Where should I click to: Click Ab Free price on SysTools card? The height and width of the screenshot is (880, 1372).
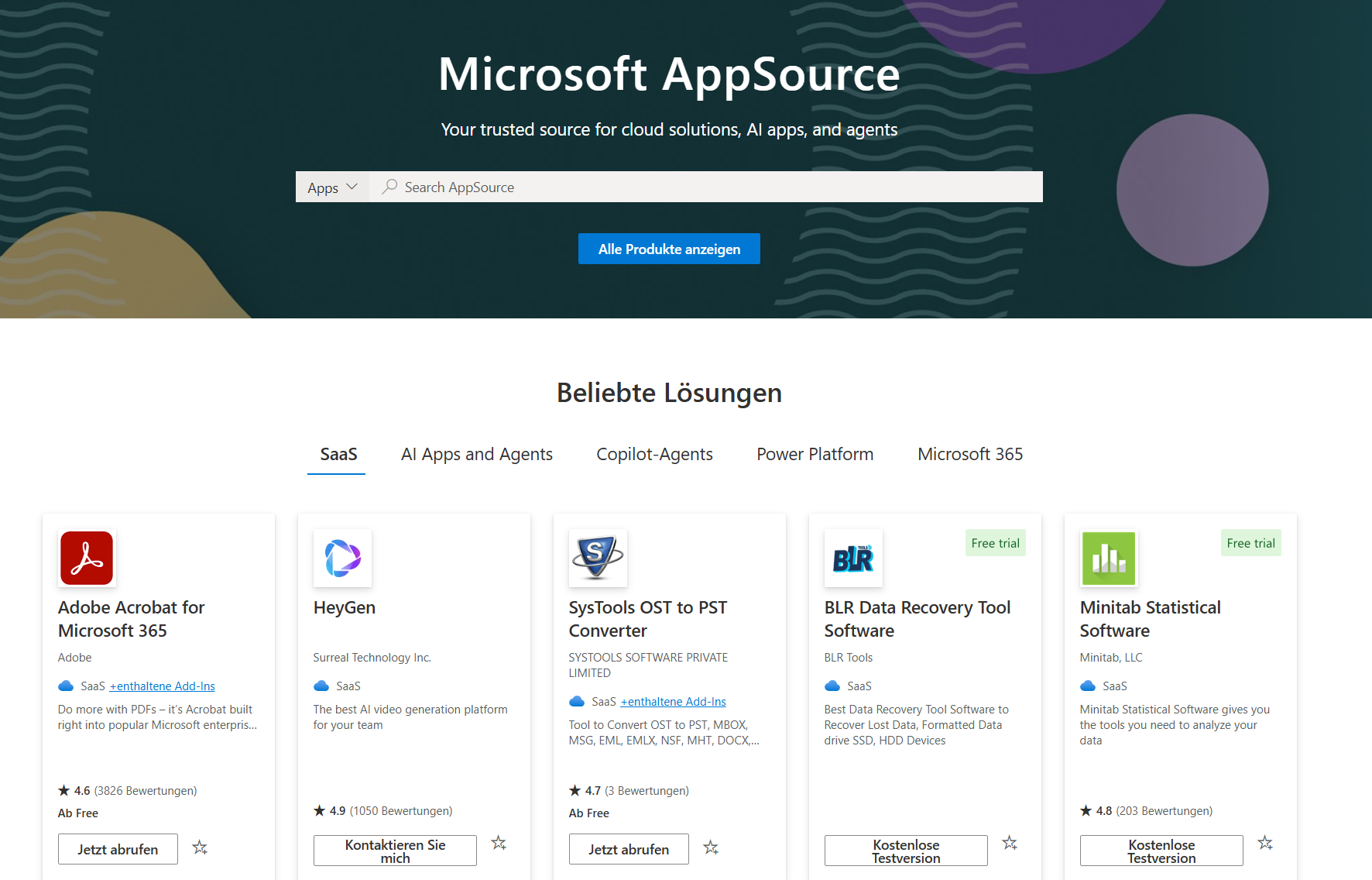(x=589, y=813)
